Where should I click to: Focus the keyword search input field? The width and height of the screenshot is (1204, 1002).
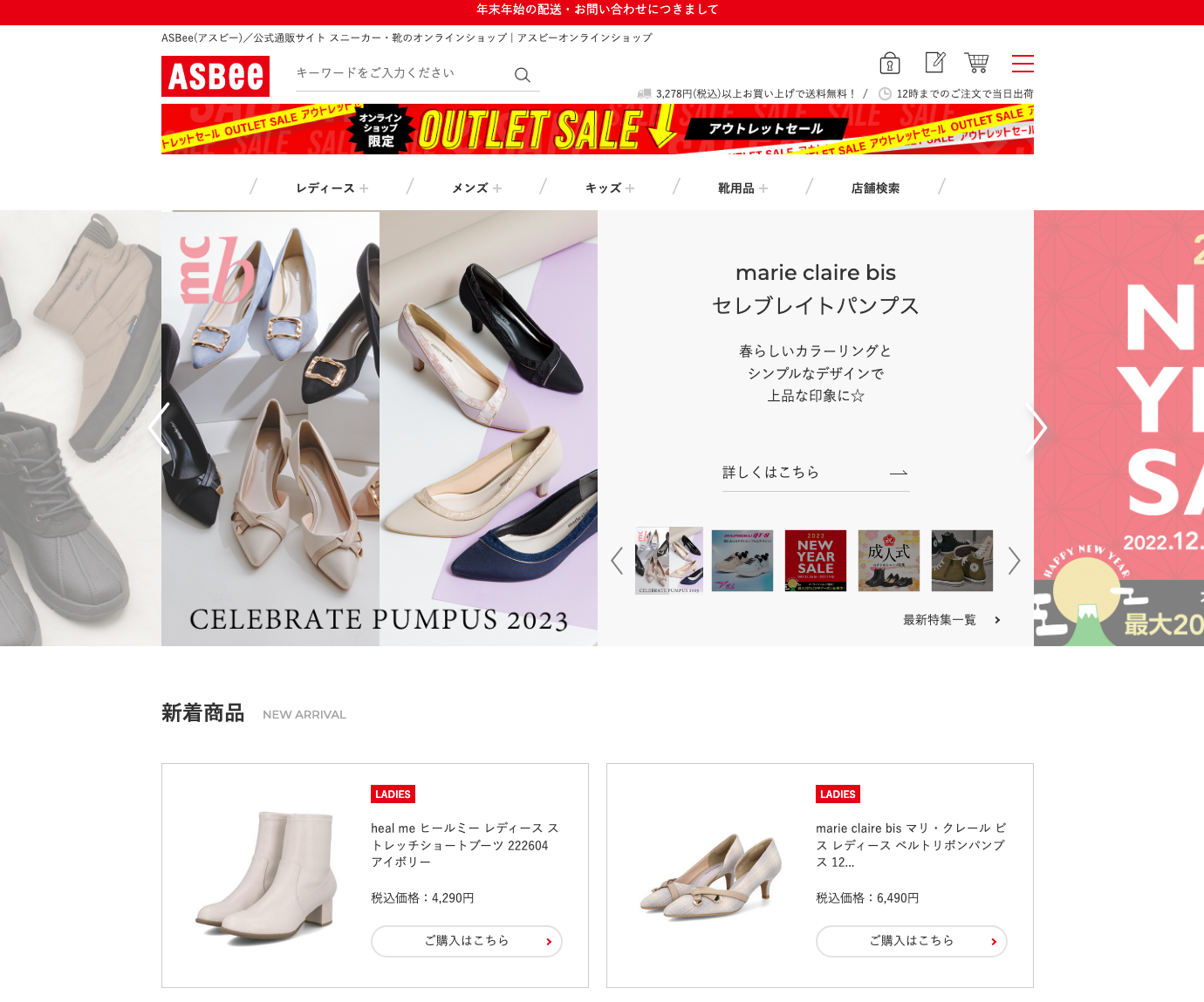401,73
